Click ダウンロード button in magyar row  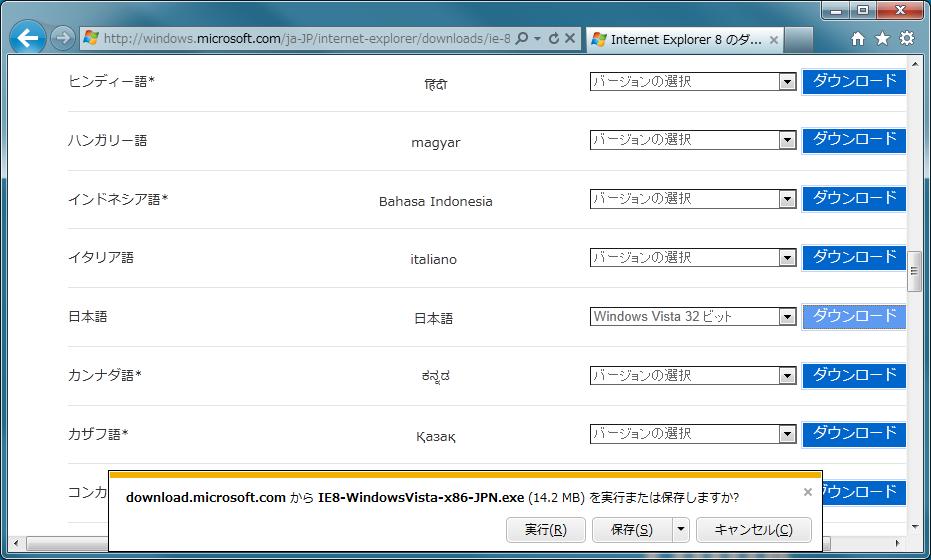pos(854,140)
